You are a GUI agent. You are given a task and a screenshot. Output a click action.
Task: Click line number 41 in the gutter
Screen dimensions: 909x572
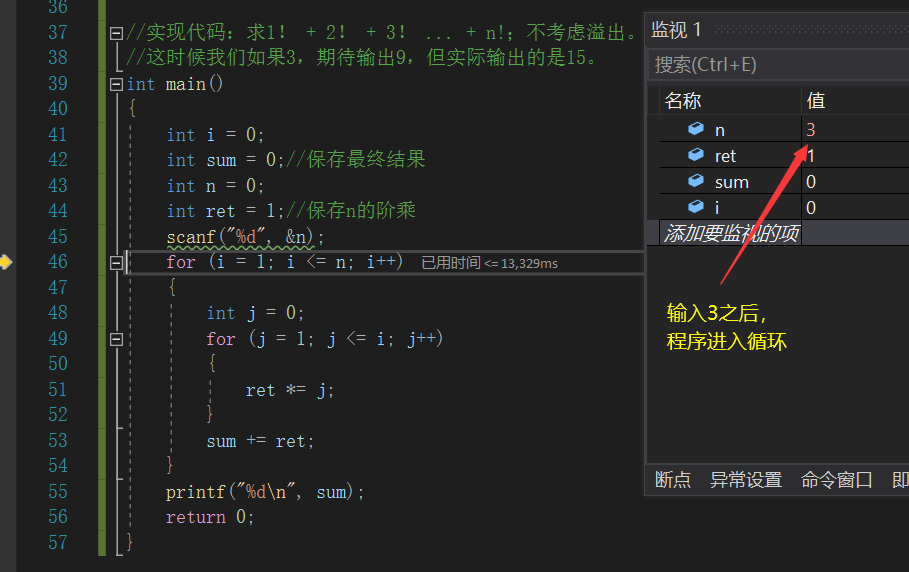(58, 135)
